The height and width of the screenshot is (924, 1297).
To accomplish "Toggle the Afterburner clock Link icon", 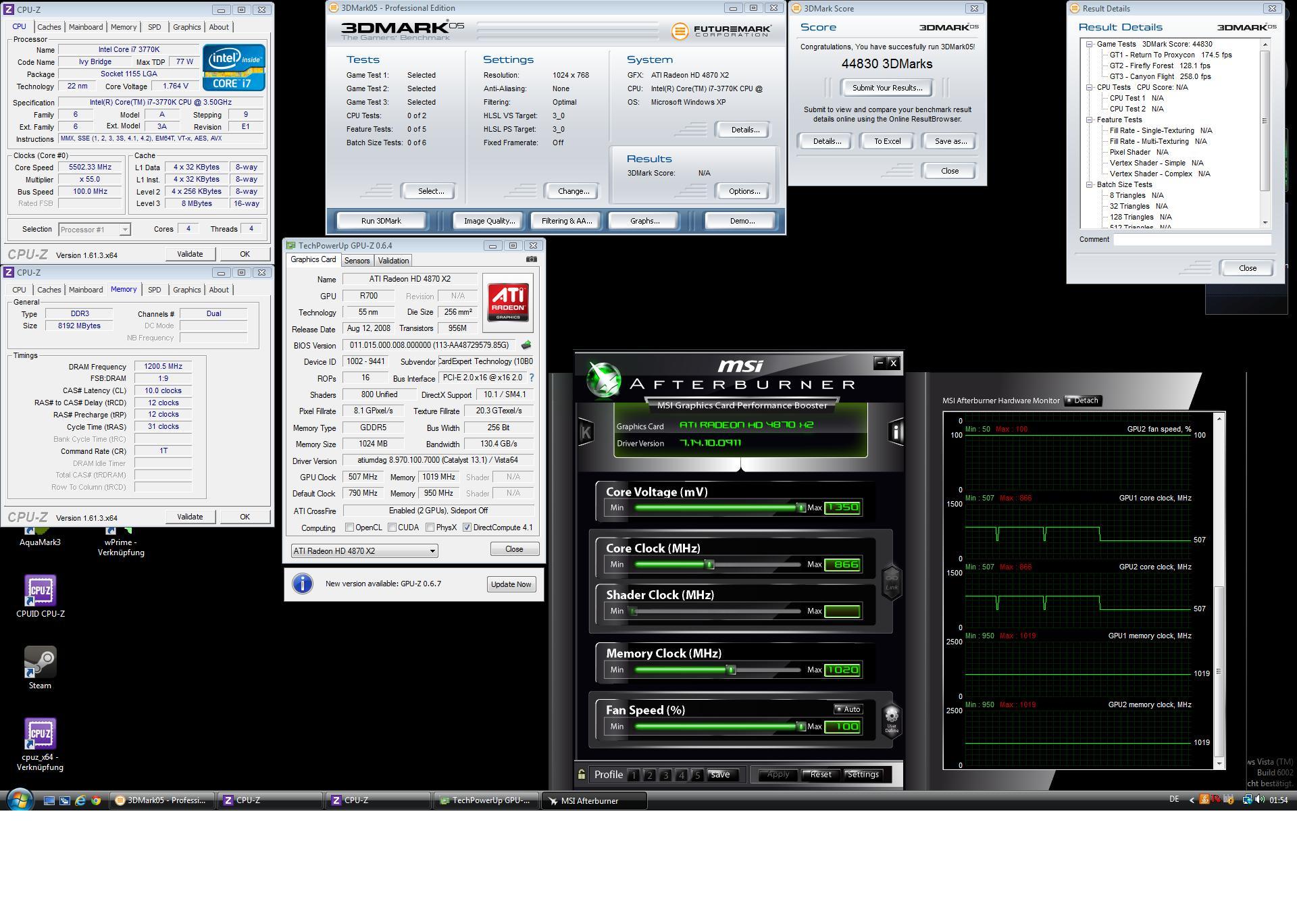I will click(x=892, y=582).
